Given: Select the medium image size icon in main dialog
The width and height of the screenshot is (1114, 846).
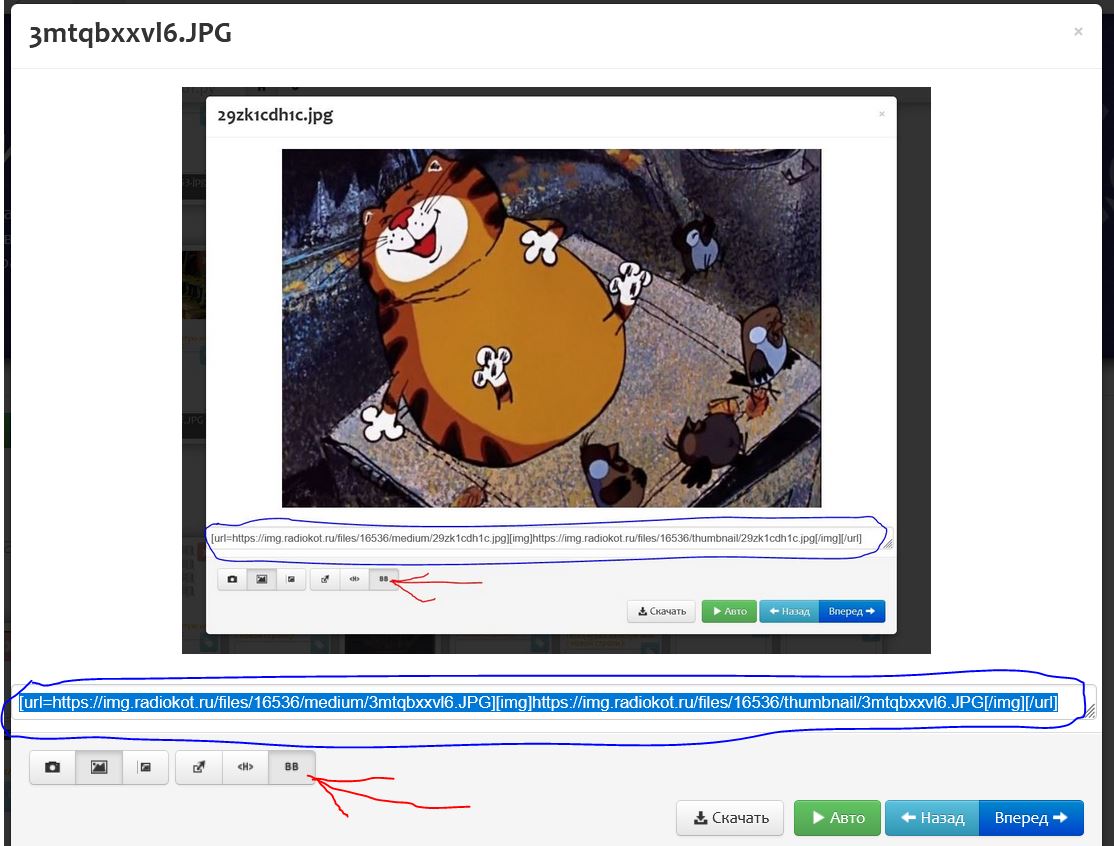Looking at the screenshot, I should pos(99,767).
